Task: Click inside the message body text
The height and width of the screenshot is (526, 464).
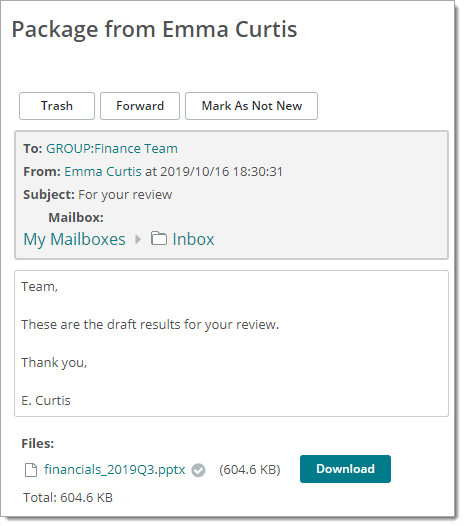Action: point(231,344)
